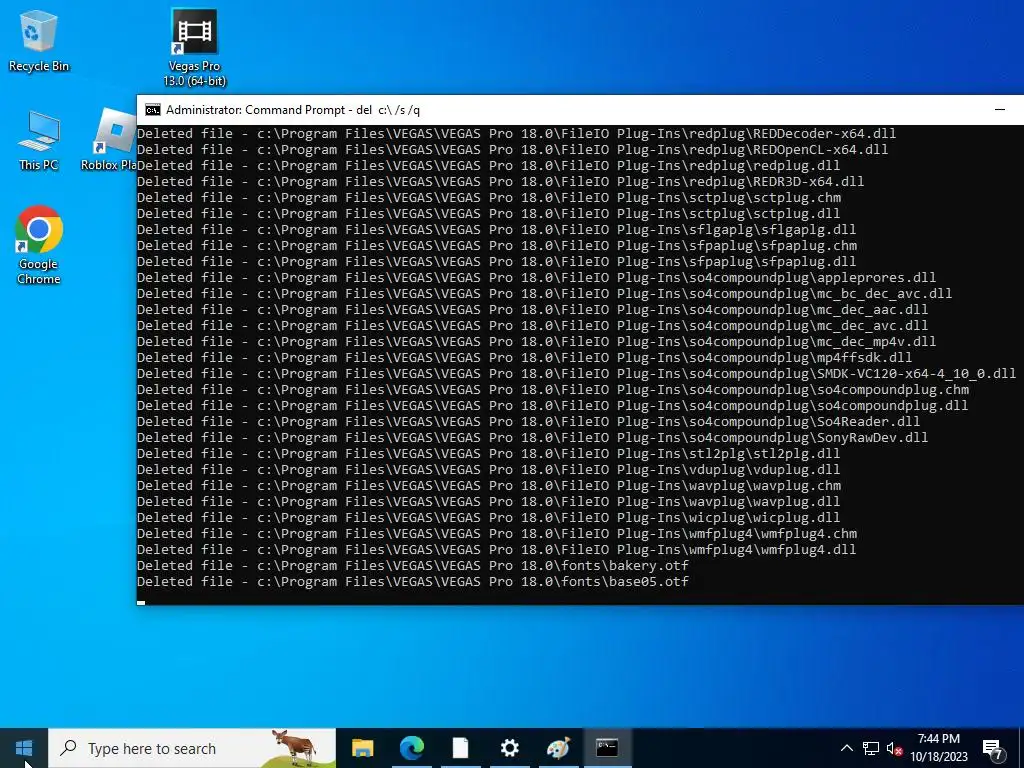Select Vegas Pro 13.0 desktop shortcut
1024x768 pixels.
(x=194, y=48)
